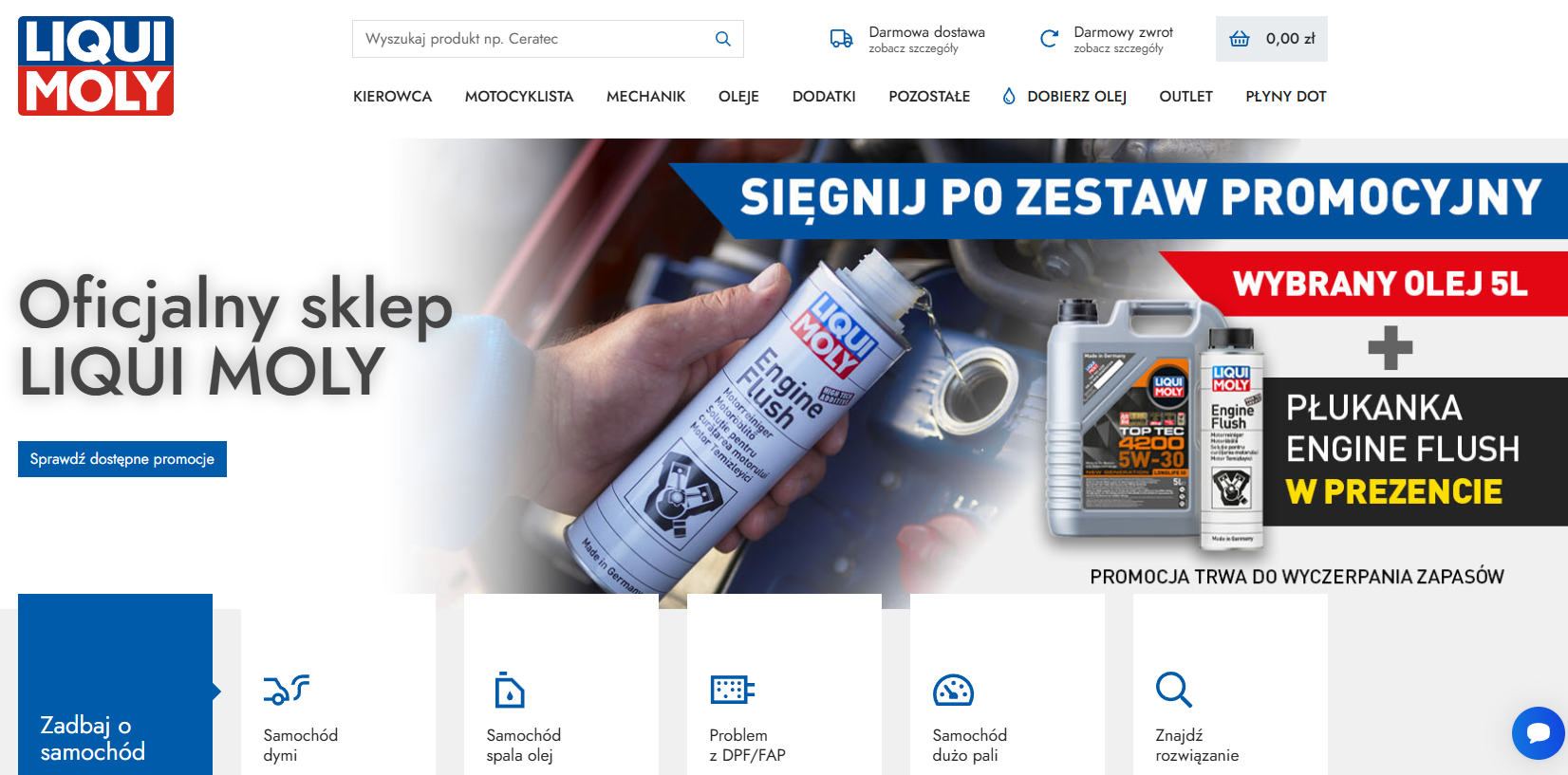The image size is (1568, 775).
Task: Open the live chat bubble
Action: click(x=1538, y=732)
